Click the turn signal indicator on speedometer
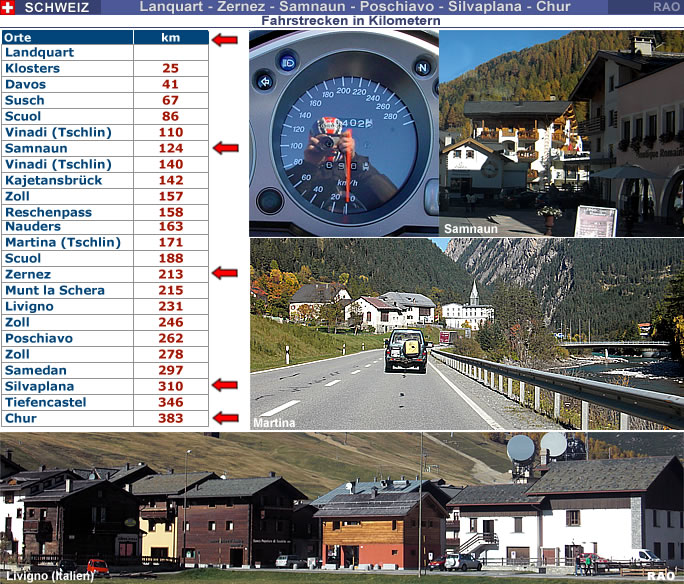The width and height of the screenshot is (684, 584). tap(264, 81)
